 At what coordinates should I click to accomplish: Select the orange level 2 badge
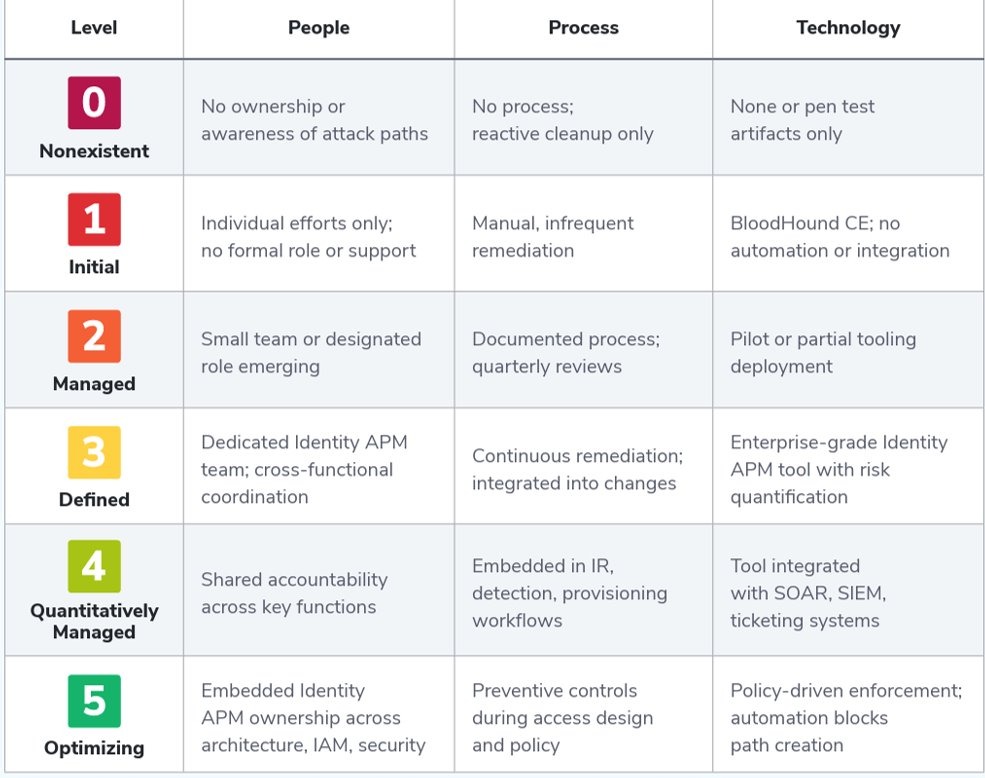[94, 336]
